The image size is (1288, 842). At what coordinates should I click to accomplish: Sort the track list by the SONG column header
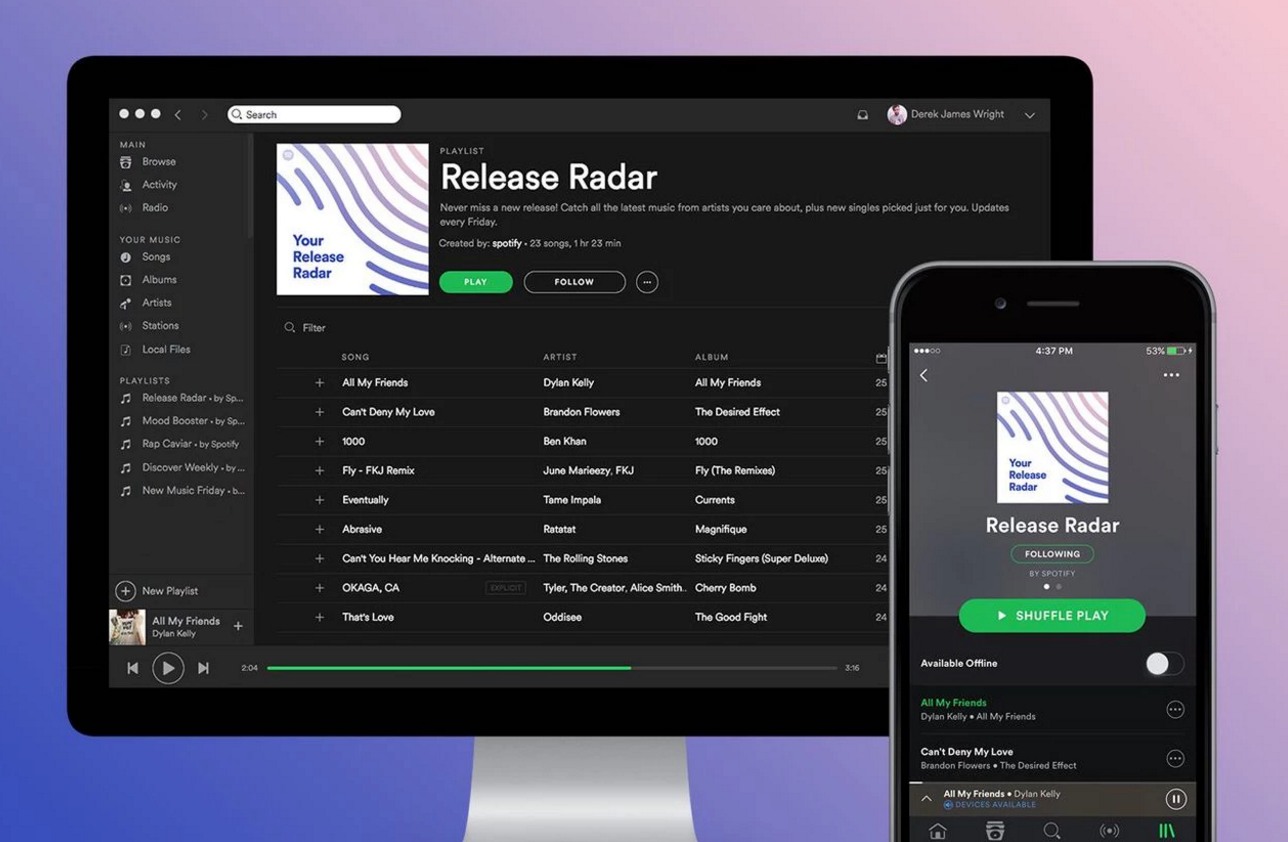point(355,357)
